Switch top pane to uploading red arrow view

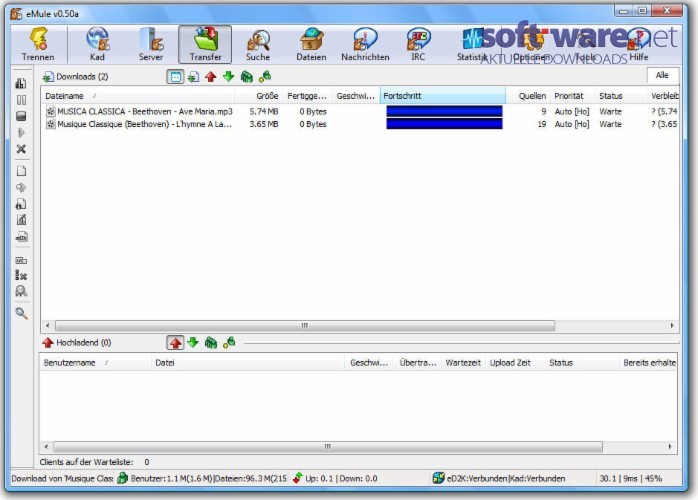(211, 77)
